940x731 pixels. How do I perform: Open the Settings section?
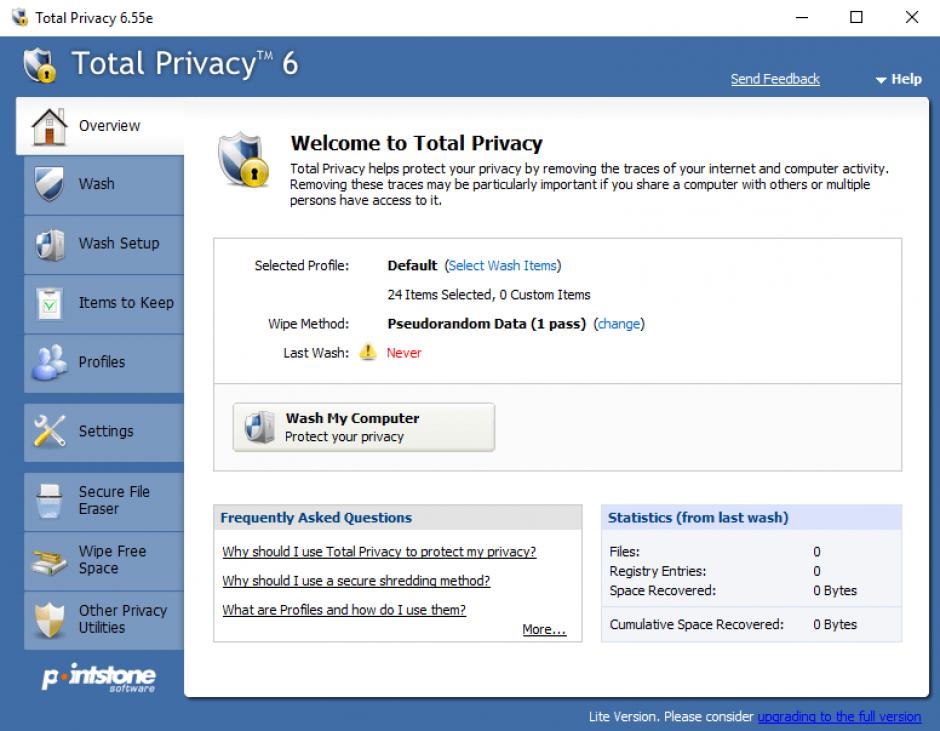(x=104, y=432)
